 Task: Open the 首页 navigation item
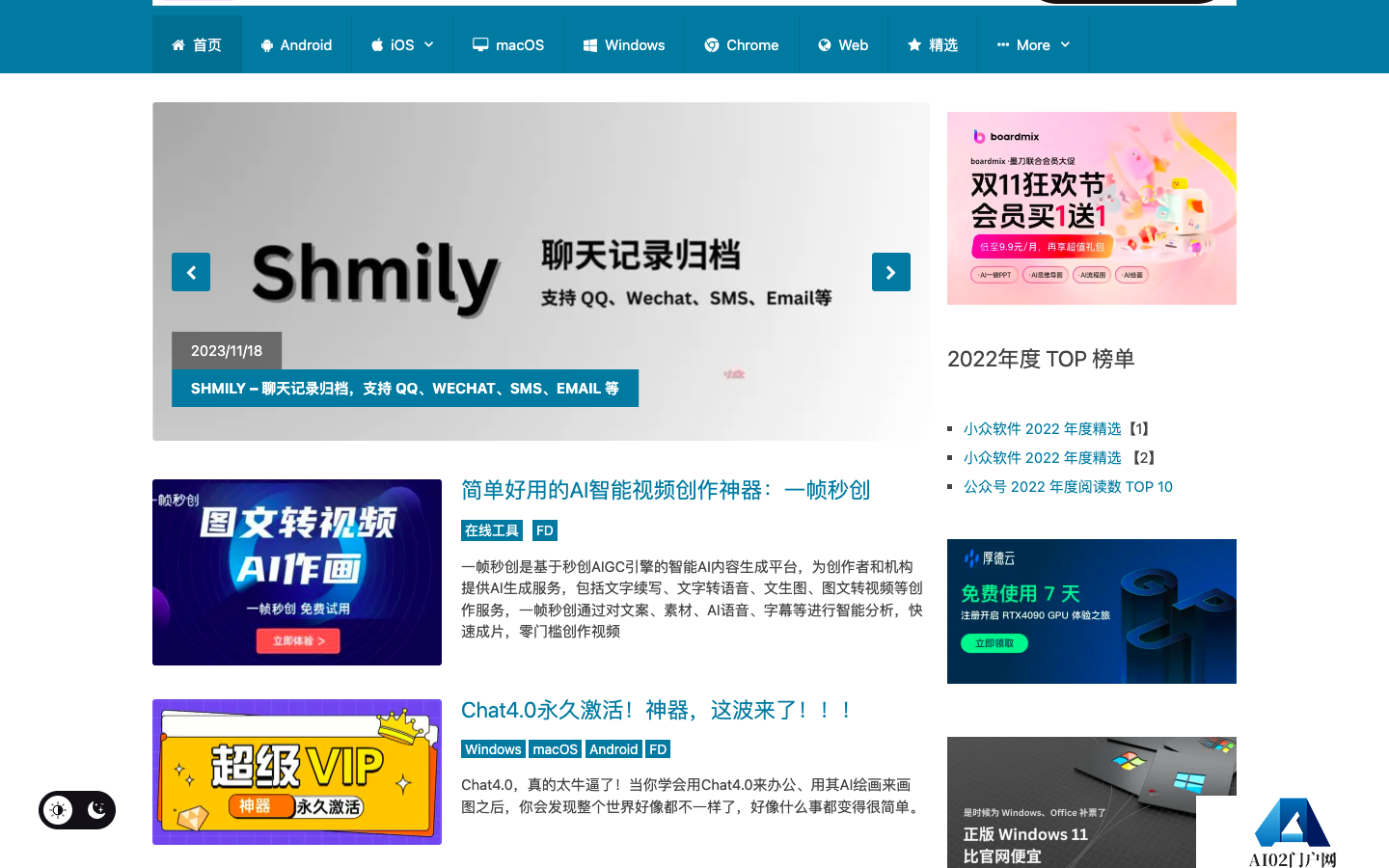point(197,45)
